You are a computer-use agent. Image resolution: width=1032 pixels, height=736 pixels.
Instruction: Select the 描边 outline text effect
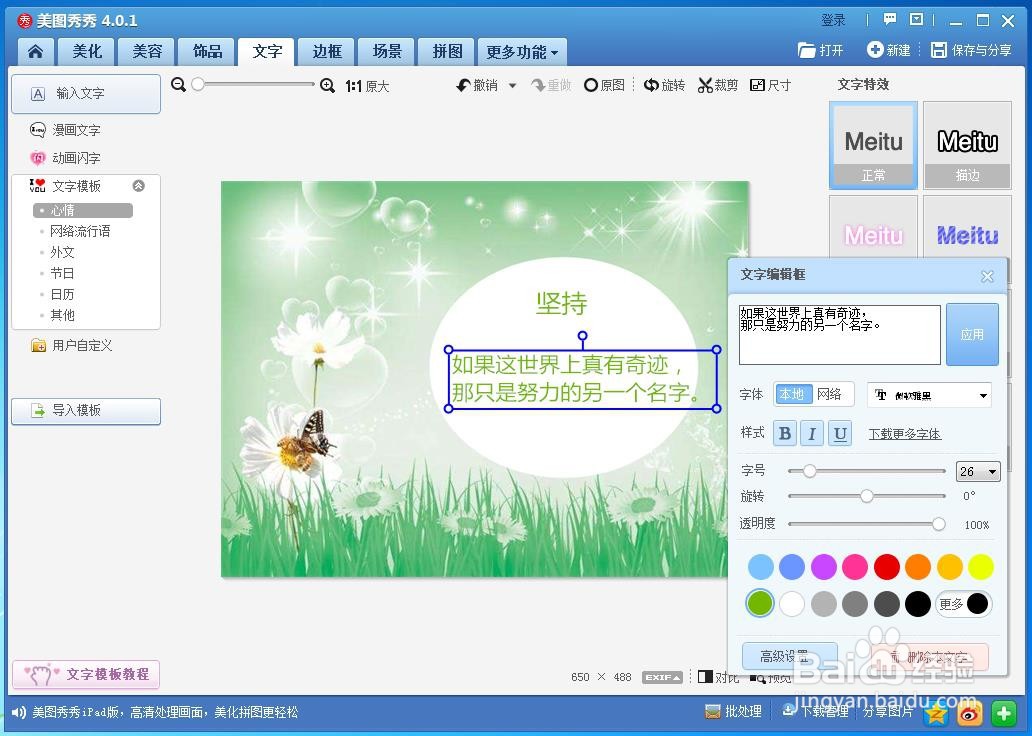point(968,145)
